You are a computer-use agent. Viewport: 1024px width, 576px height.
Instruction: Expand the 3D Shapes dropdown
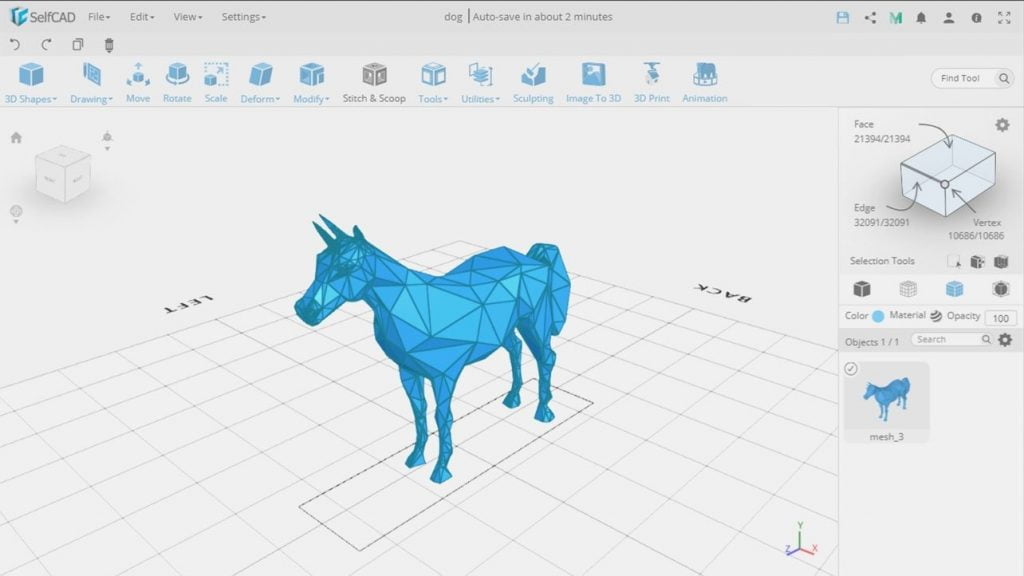31,83
